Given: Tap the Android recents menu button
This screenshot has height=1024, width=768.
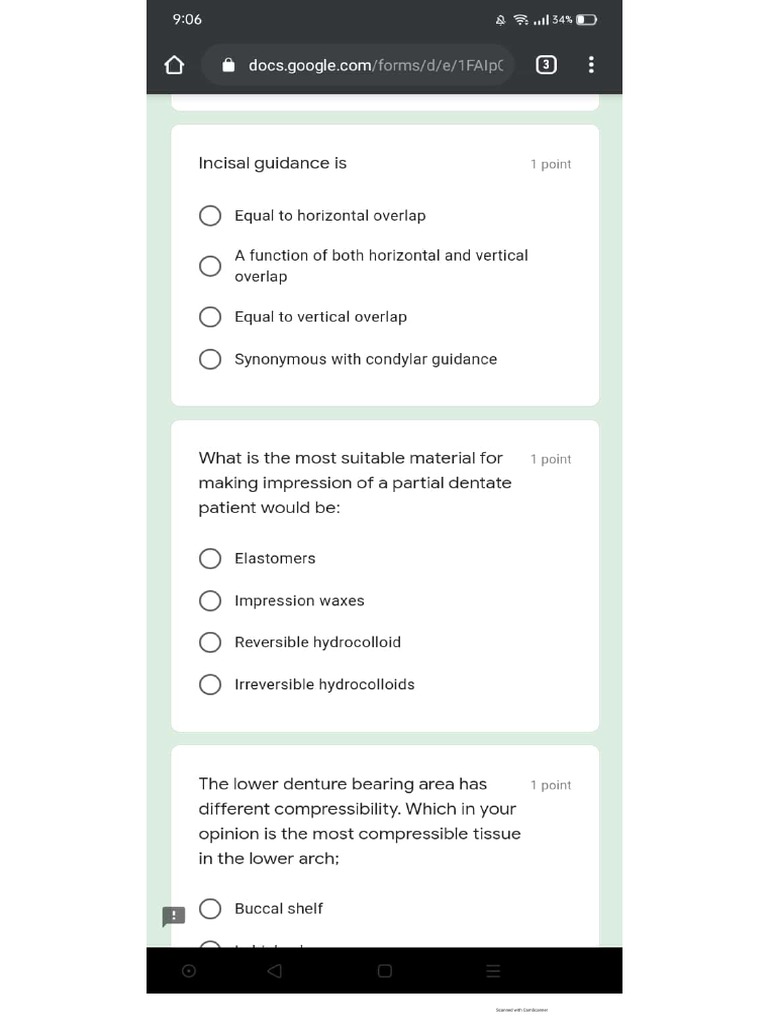Looking at the screenshot, I should click(x=492, y=970).
